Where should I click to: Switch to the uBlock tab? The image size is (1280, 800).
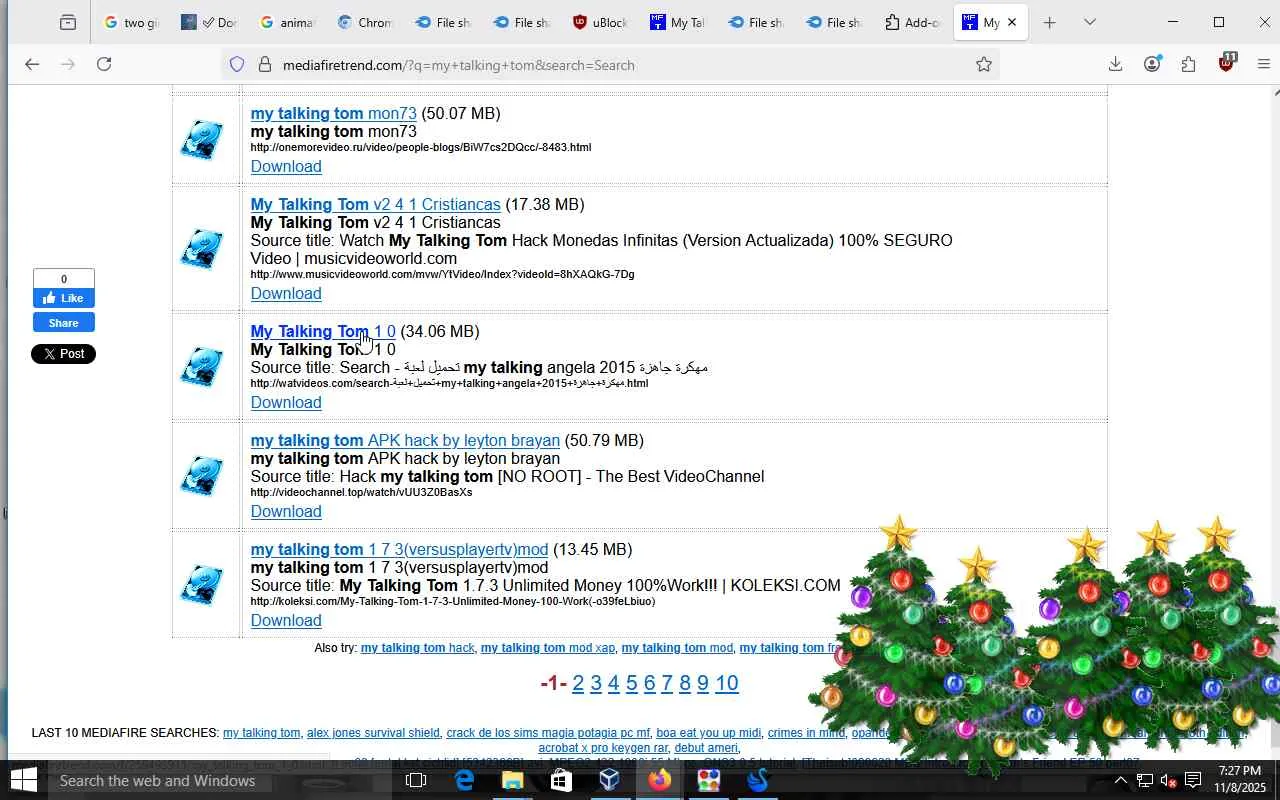[x=600, y=22]
